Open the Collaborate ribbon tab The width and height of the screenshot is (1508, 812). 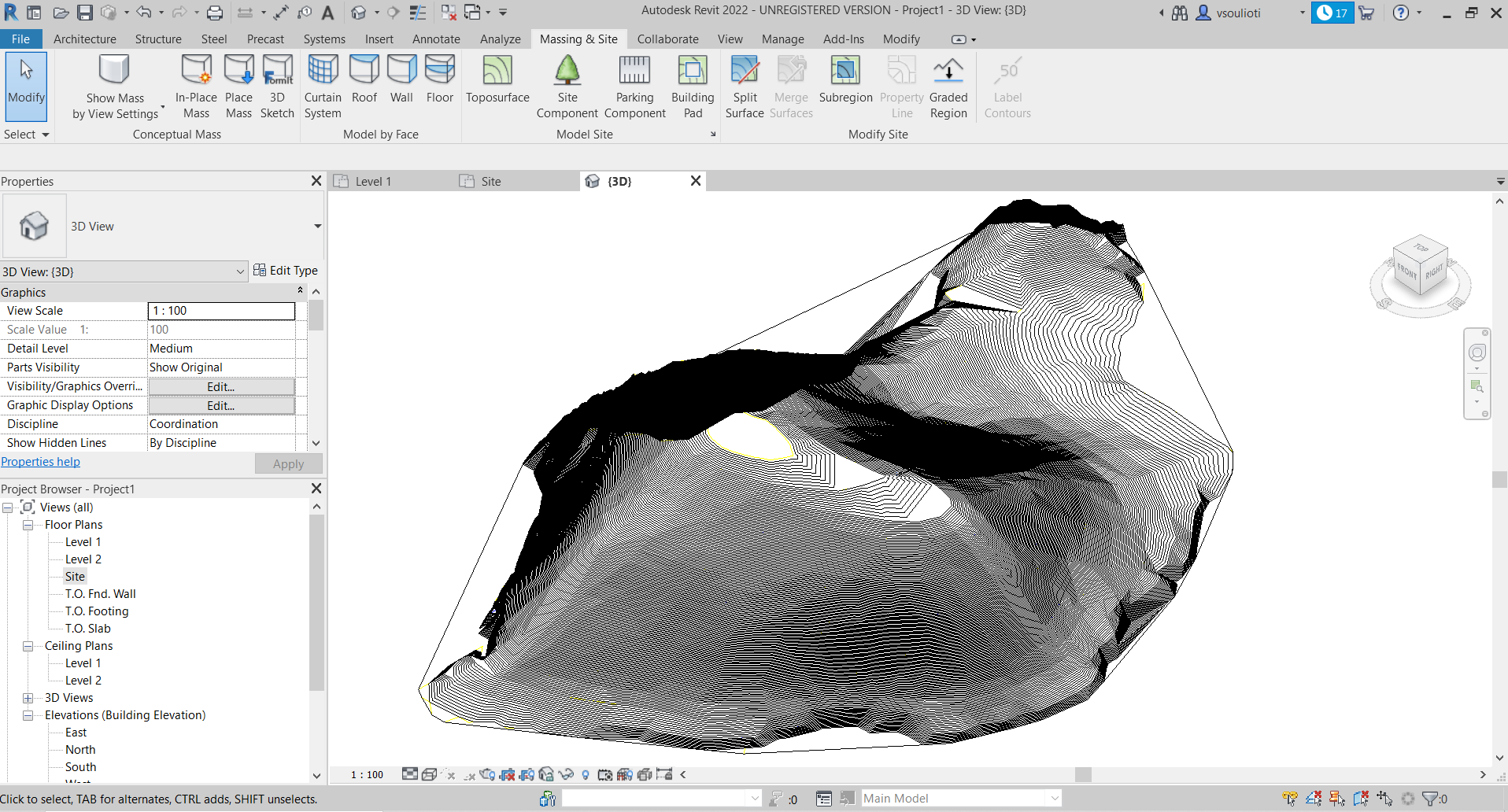667,39
